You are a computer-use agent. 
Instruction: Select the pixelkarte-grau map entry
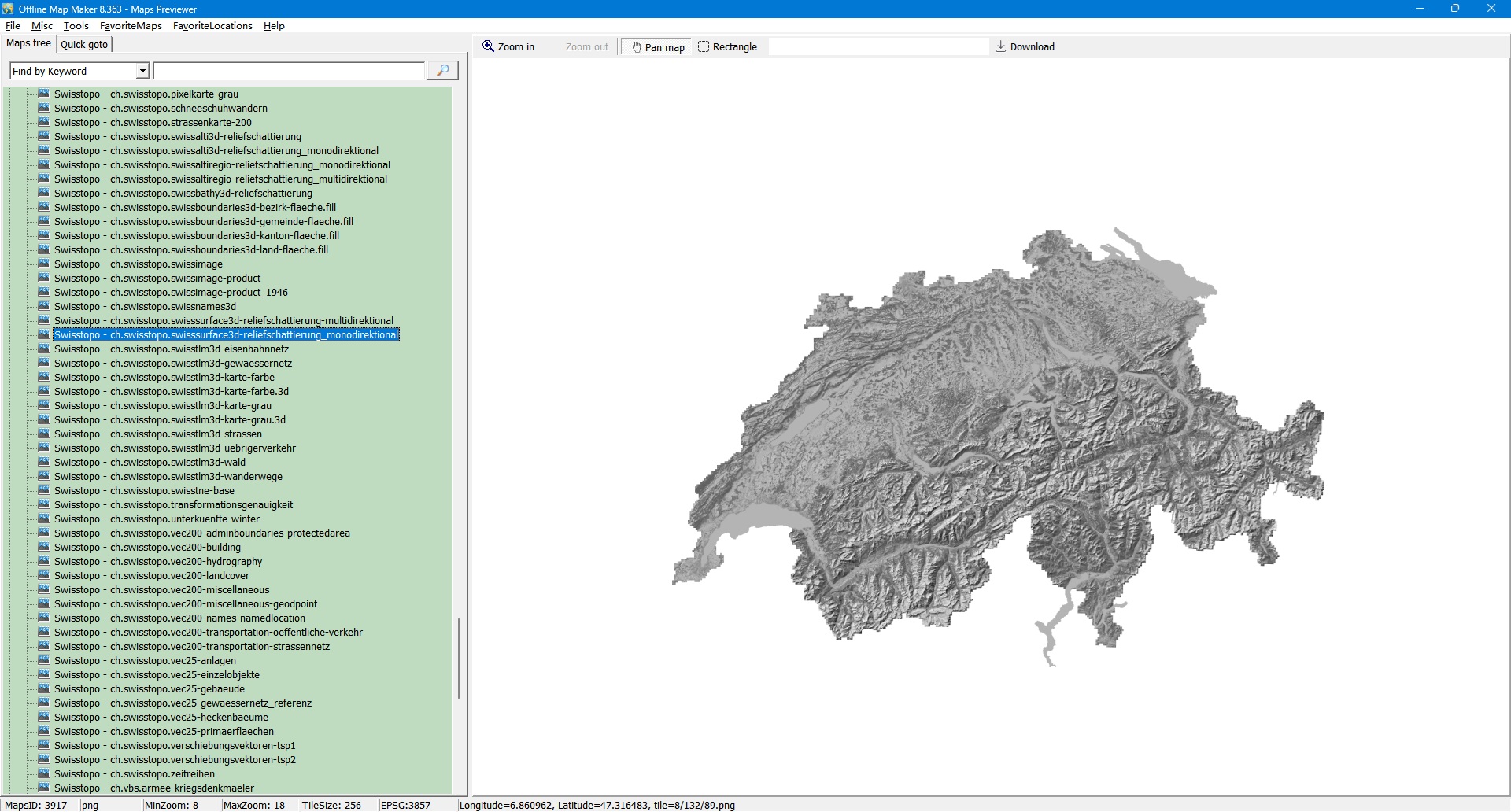pyautogui.click(x=146, y=94)
